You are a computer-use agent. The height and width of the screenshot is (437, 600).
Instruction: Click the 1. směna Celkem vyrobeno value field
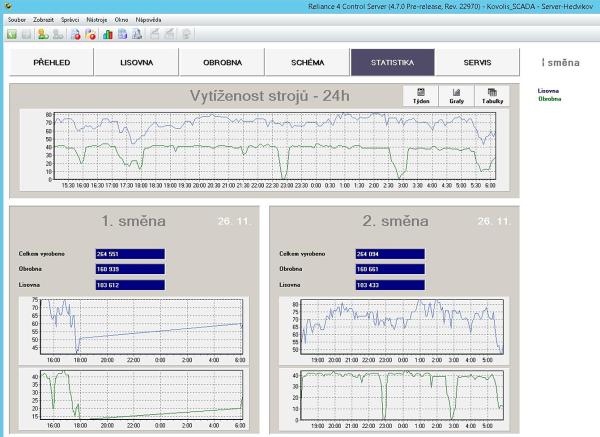pyautogui.click(x=129, y=254)
